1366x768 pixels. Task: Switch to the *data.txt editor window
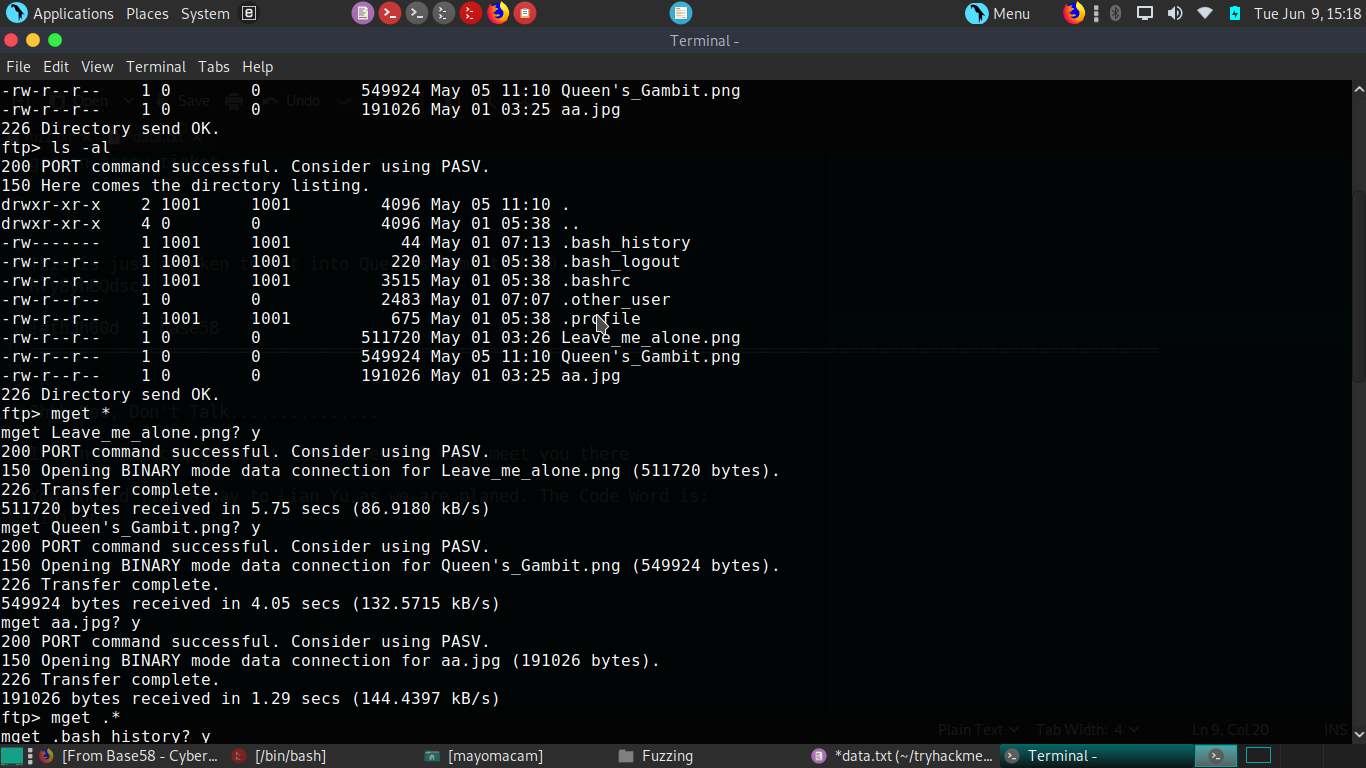[903, 756]
